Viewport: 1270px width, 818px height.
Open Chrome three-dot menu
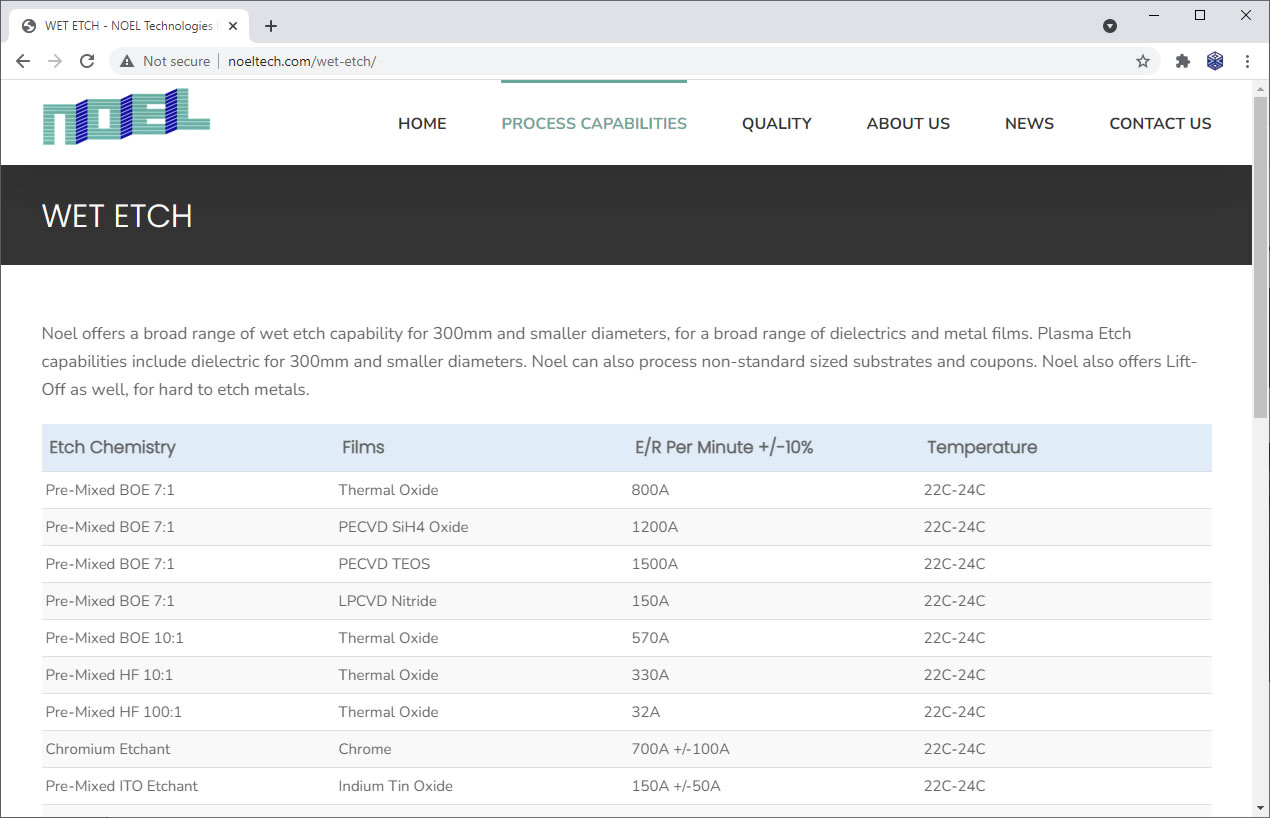coord(1247,61)
